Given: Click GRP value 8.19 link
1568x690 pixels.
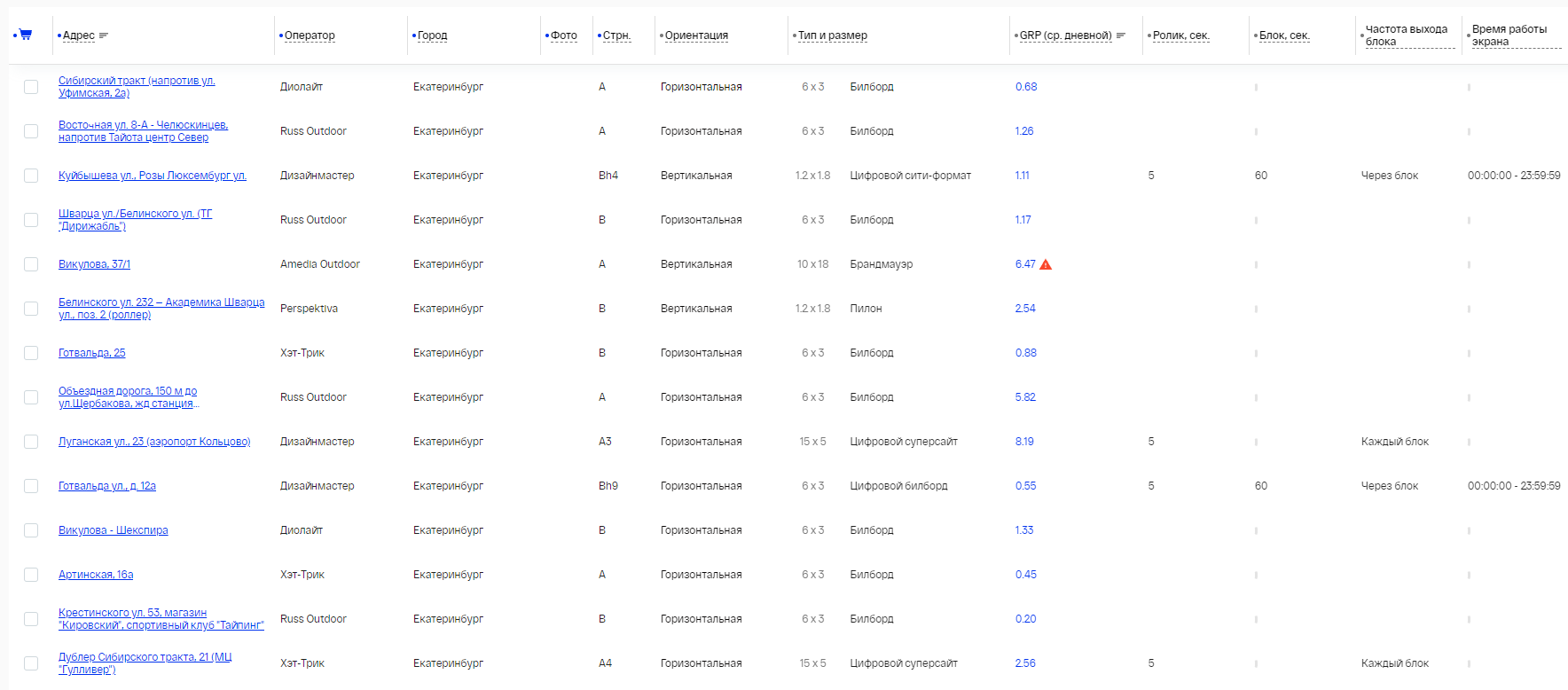Looking at the screenshot, I should pyautogui.click(x=1024, y=442).
